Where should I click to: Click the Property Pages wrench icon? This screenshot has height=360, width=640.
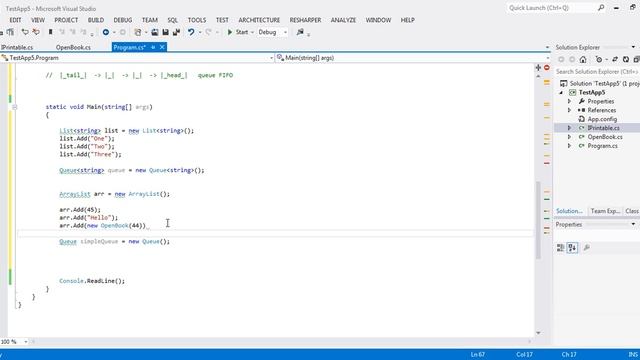point(587,248)
